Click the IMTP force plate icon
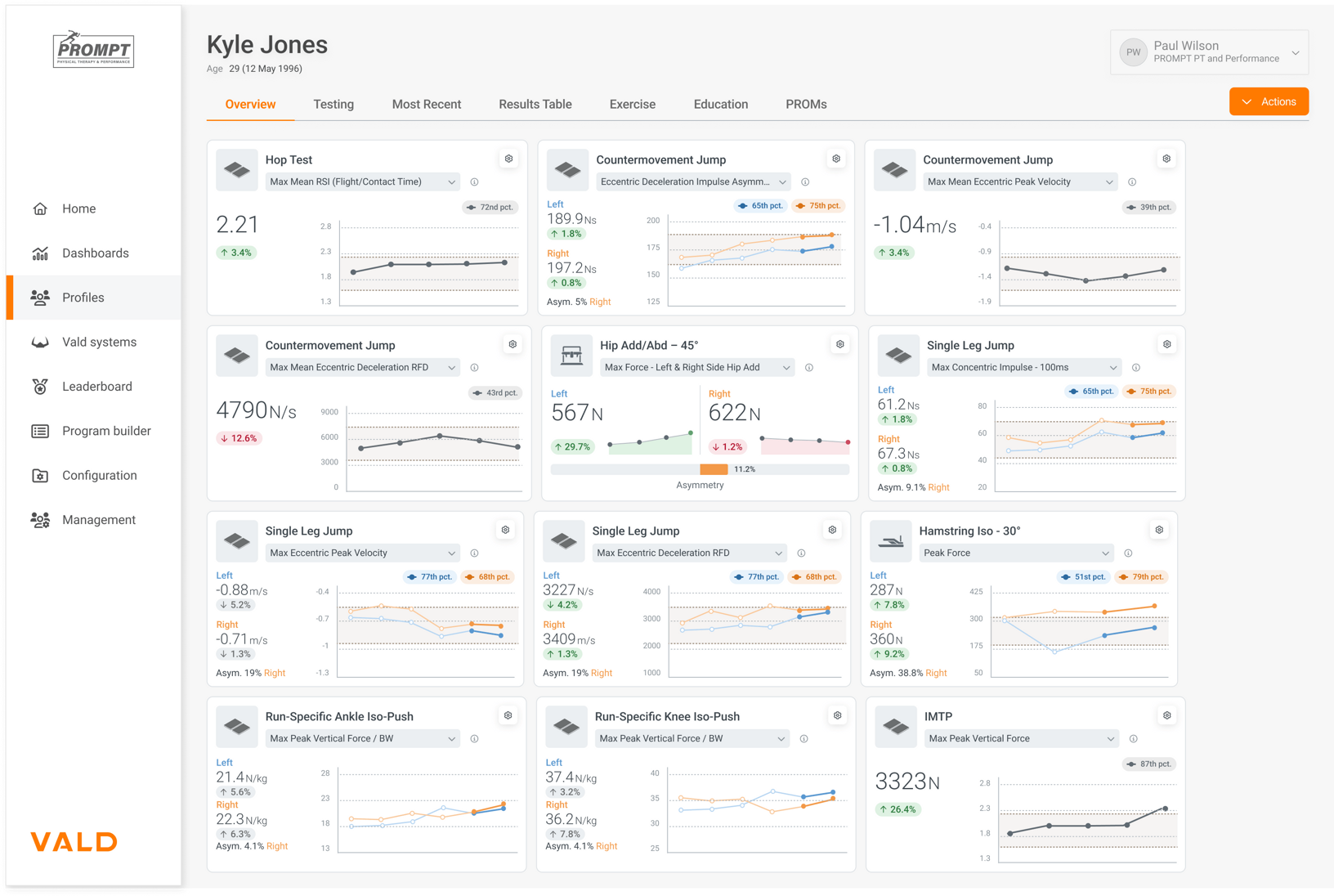The width and height of the screenshot is (1334, 896). pyautogui.click(x=896, y=727)
